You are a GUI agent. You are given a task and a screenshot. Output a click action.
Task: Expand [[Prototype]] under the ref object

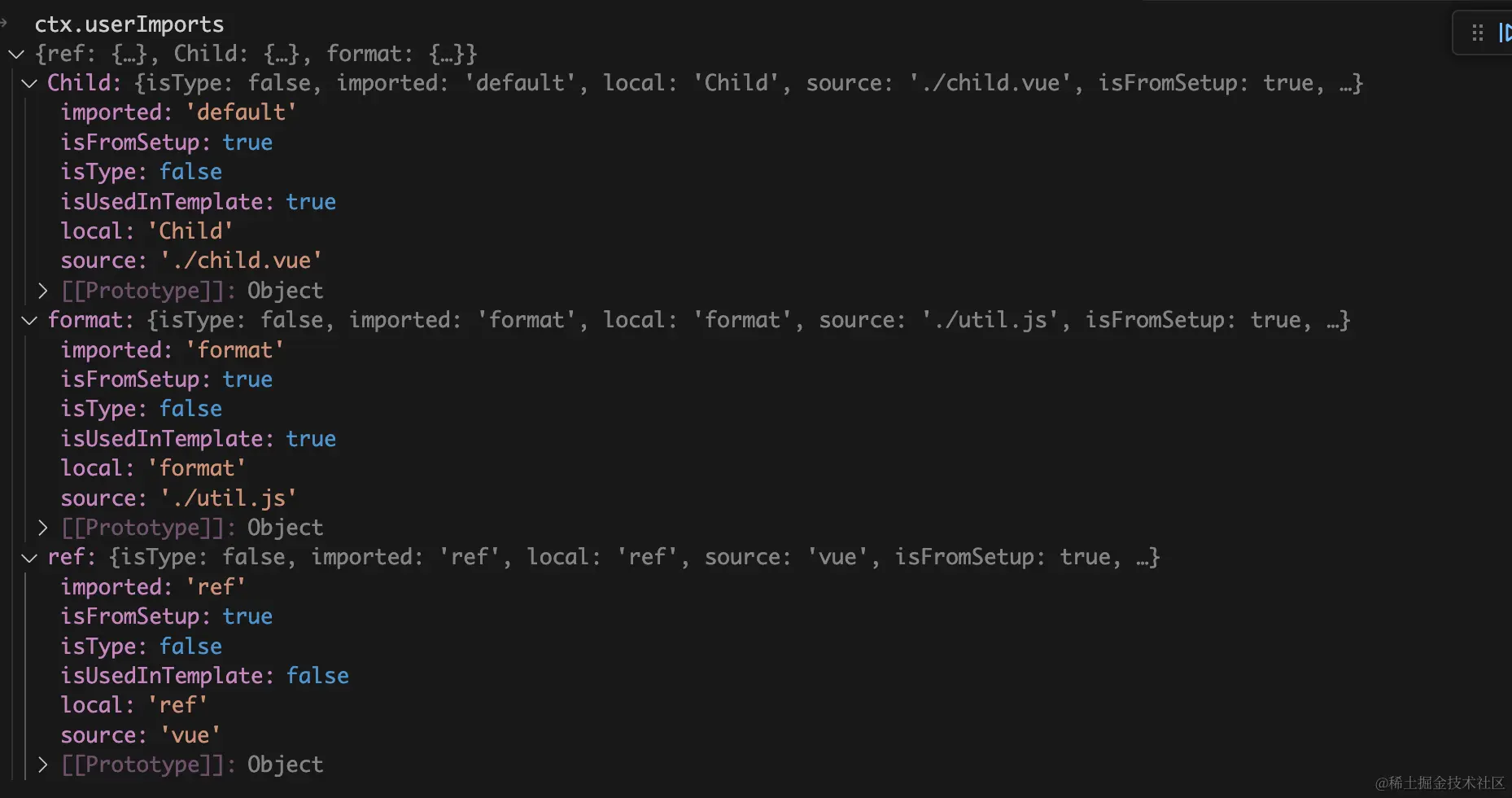(x=43, y=764)
